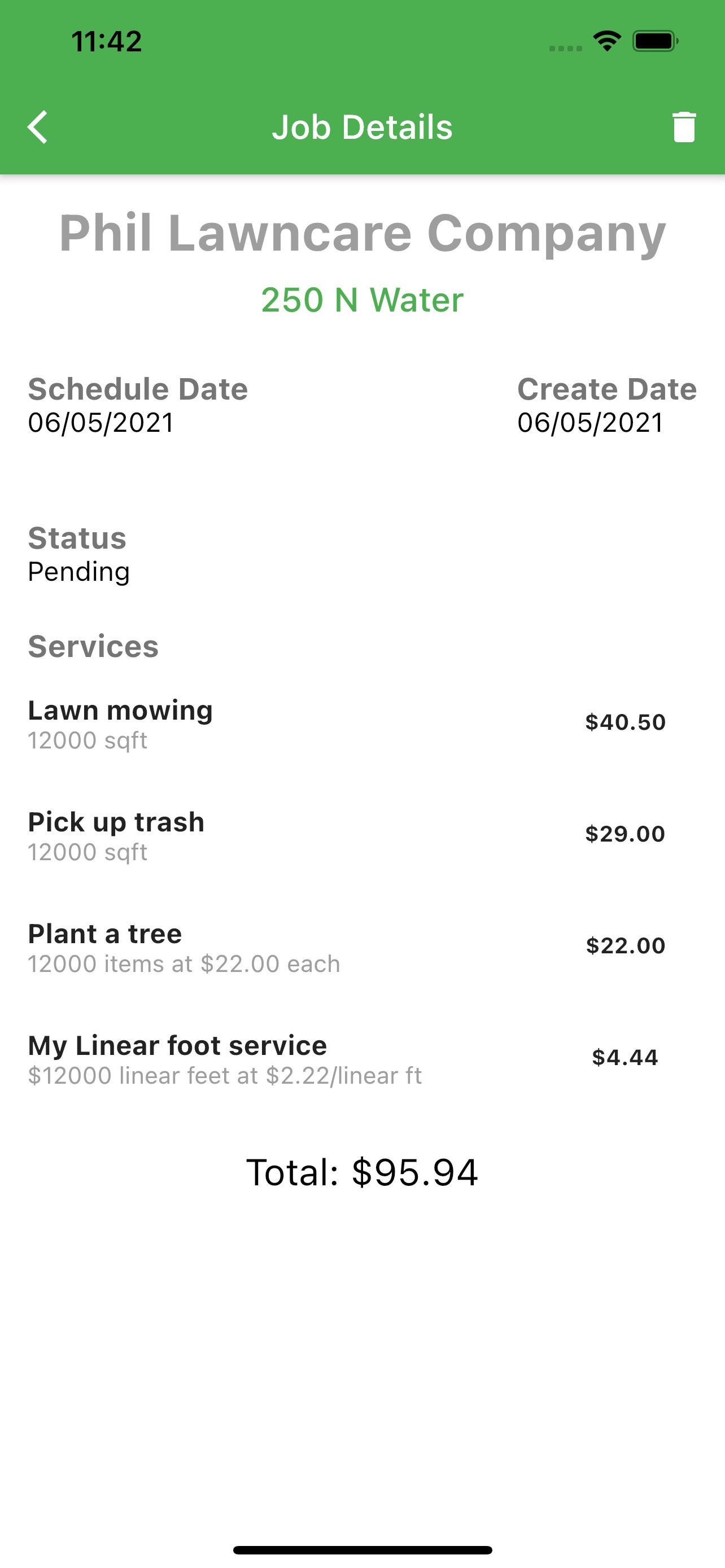Tap the Total $95.94 amount

pyautogui.click(x=362, y=1172)
